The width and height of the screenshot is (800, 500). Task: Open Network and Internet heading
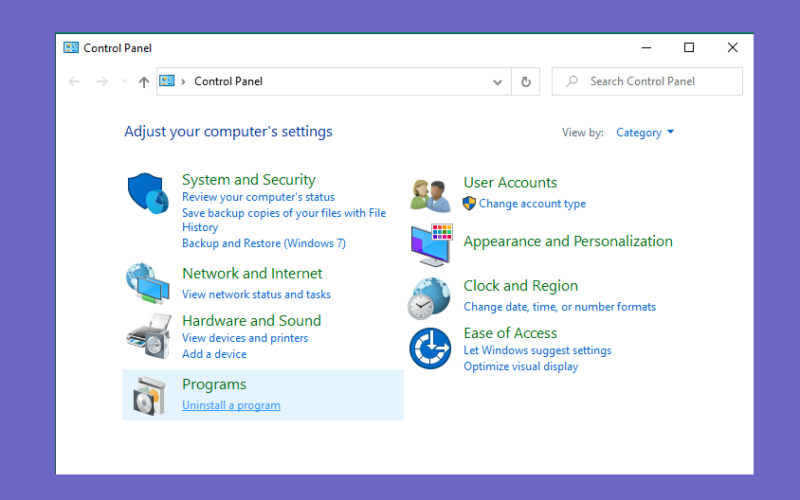(252, 273)
